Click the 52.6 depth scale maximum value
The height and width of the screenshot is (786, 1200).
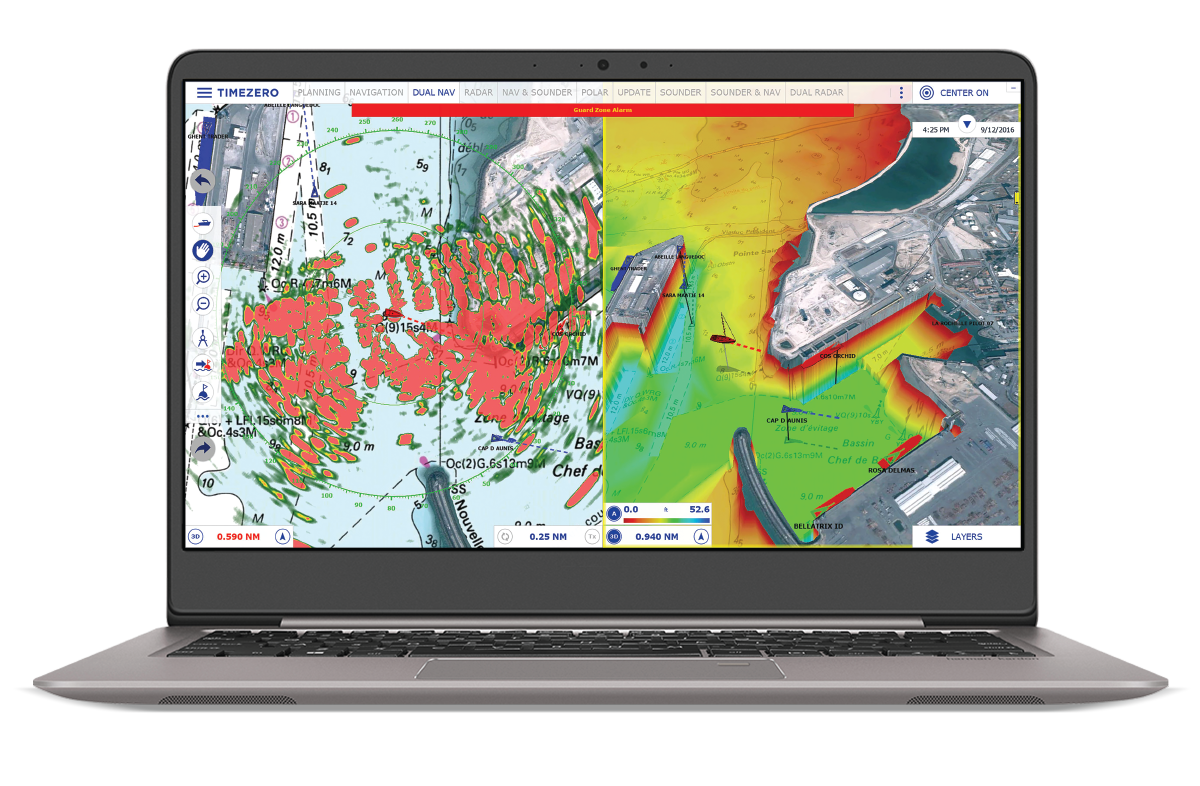click(699, 509)
